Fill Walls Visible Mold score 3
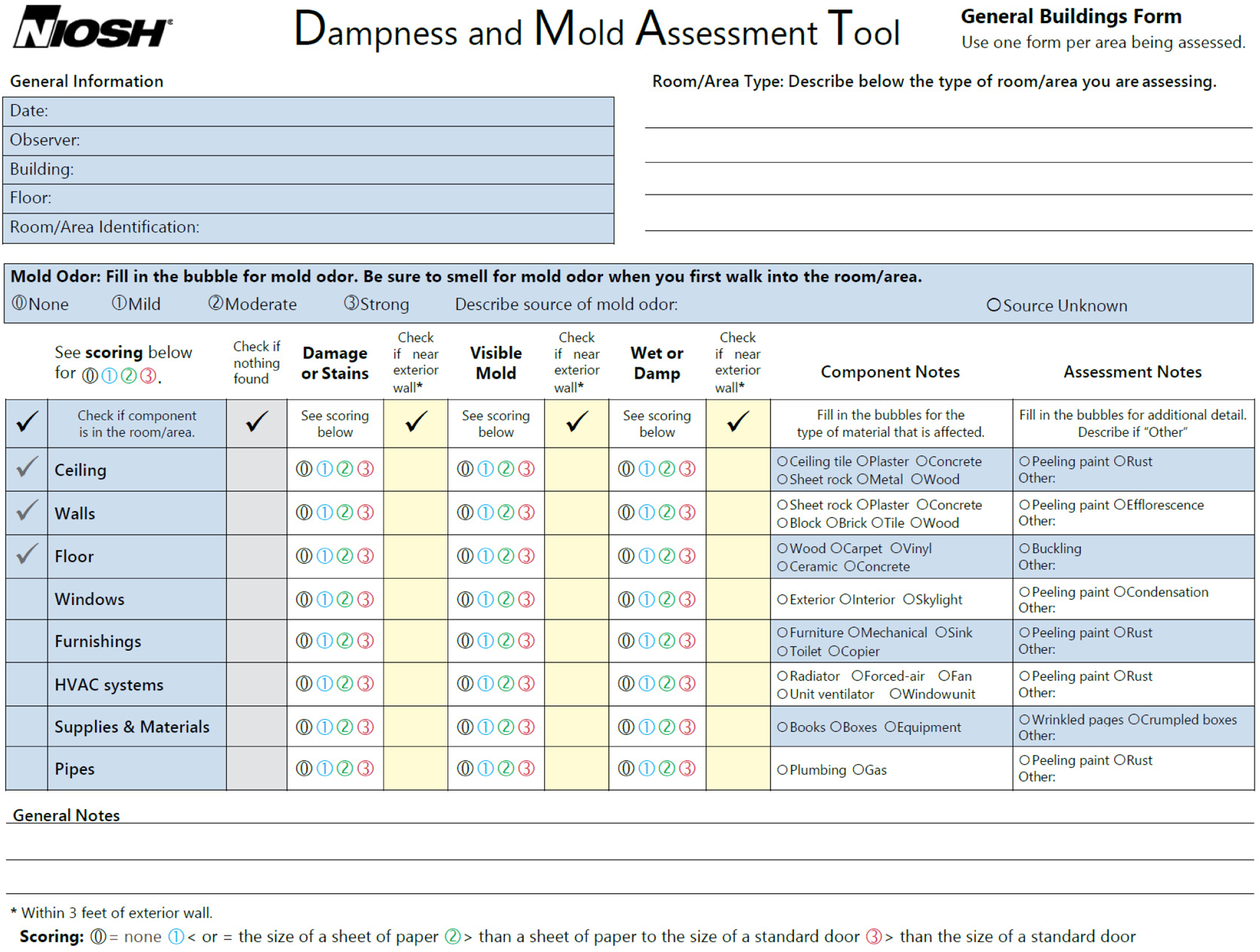Image resolution: width=1260 pixels, height=952 pixels. [x=526, y=512]
